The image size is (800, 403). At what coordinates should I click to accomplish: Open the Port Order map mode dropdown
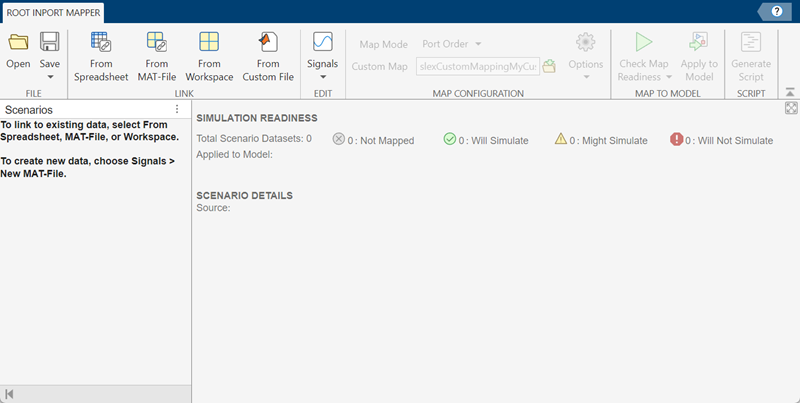click(451, 44)
